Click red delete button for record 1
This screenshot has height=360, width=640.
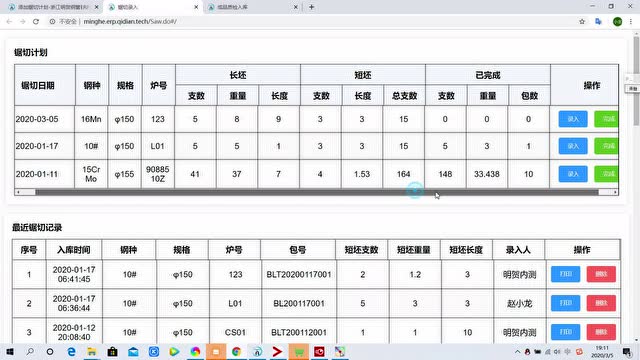tap(601, 274)
